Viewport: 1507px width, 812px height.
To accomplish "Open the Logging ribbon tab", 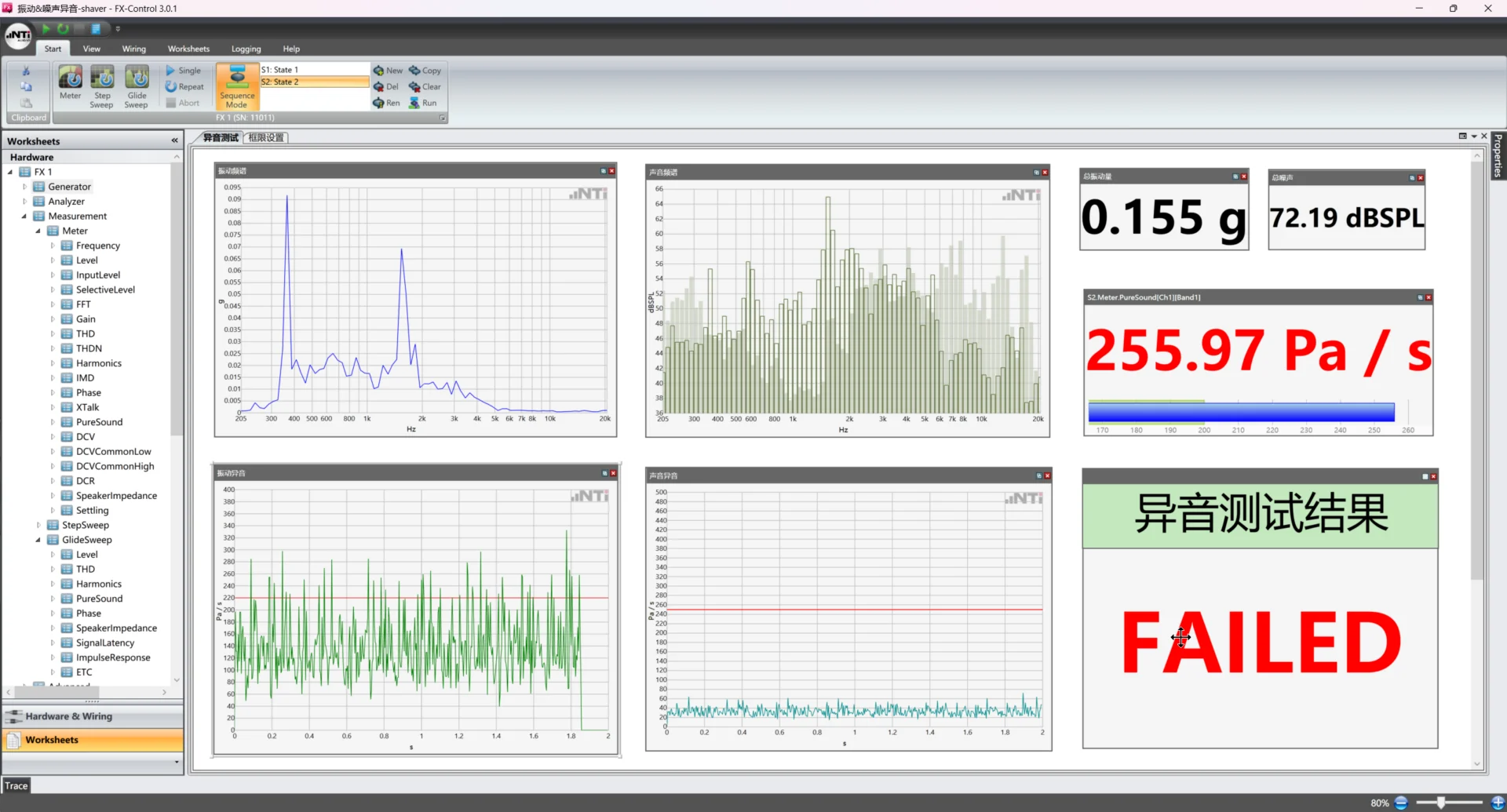I will point(246,49).
